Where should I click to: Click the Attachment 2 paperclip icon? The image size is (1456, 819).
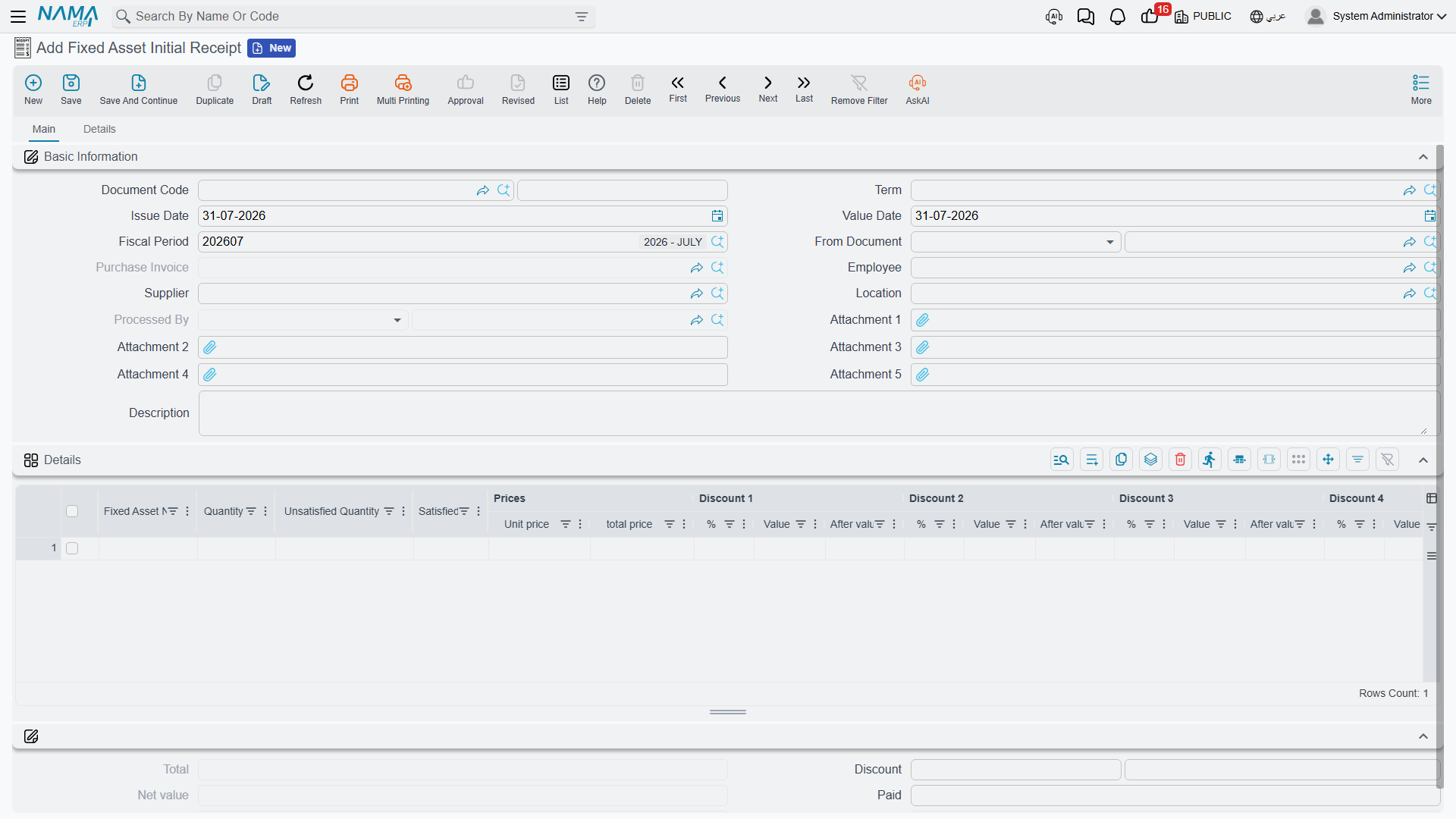pos(210,347)
